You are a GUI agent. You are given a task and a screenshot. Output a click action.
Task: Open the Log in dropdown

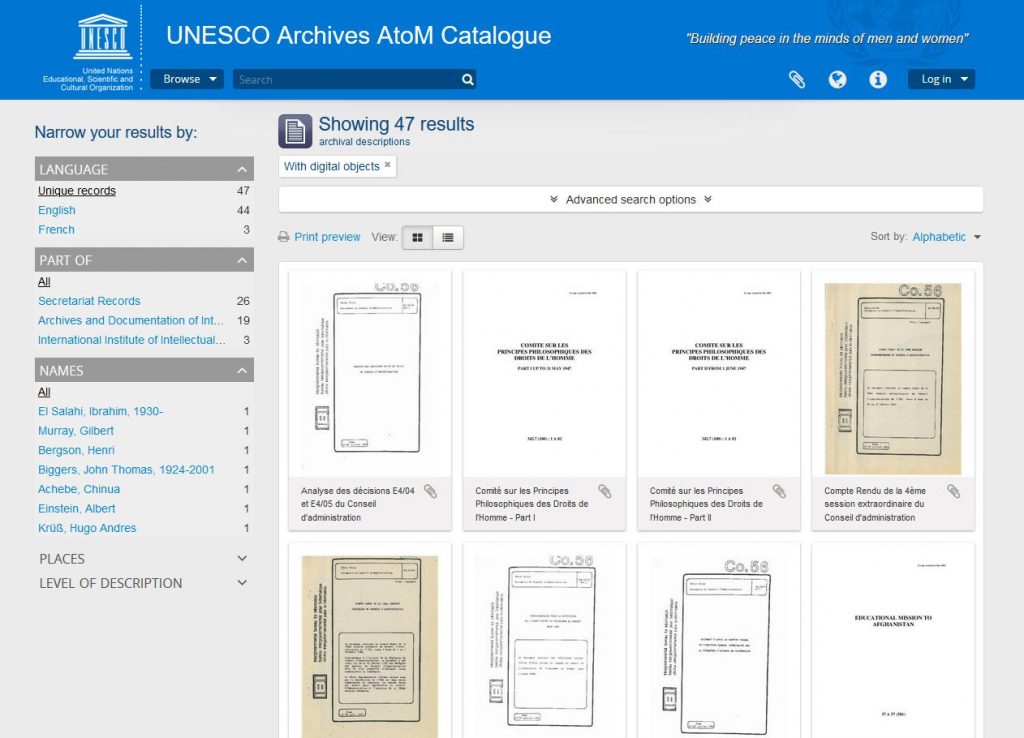[x=941, y=79]
